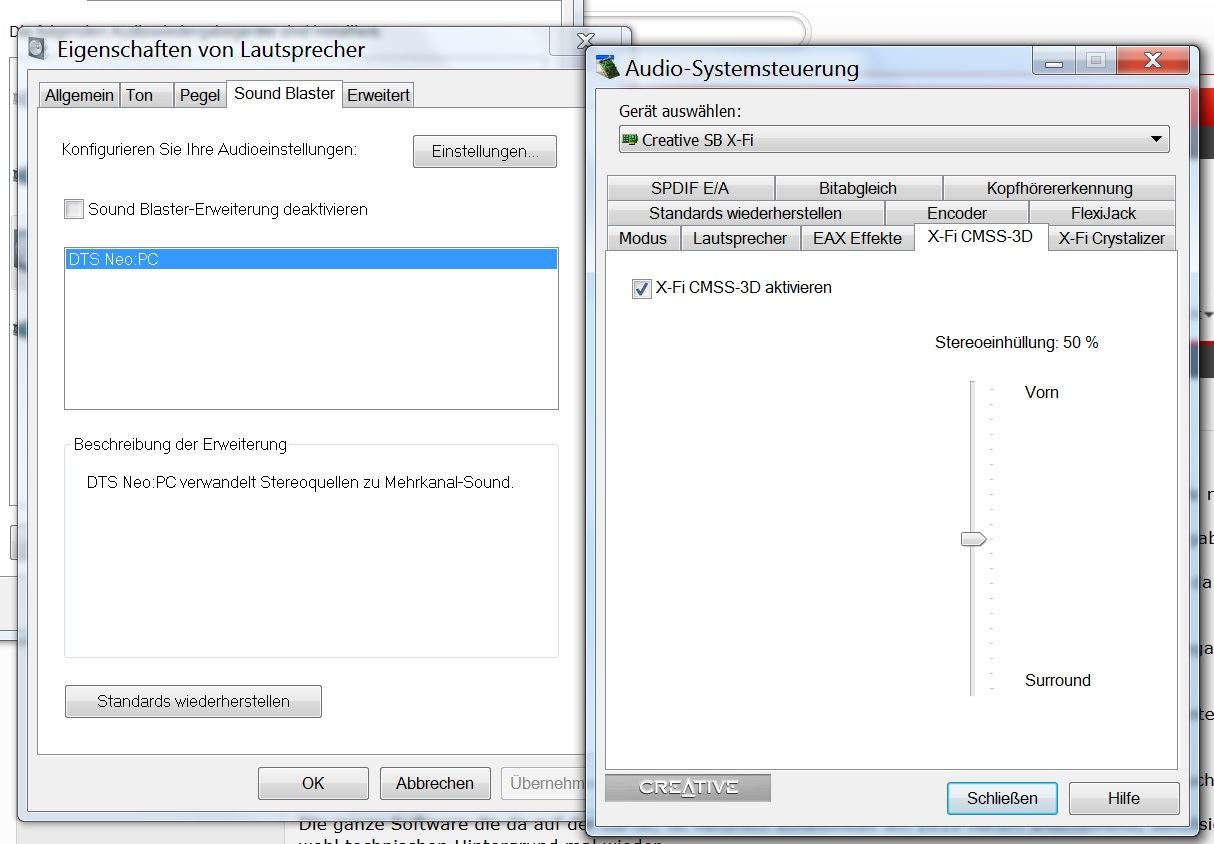Open the X-Fi Crystalizer tab
This screenshot has height=844, width=1214.
[x=1111, y=238]
